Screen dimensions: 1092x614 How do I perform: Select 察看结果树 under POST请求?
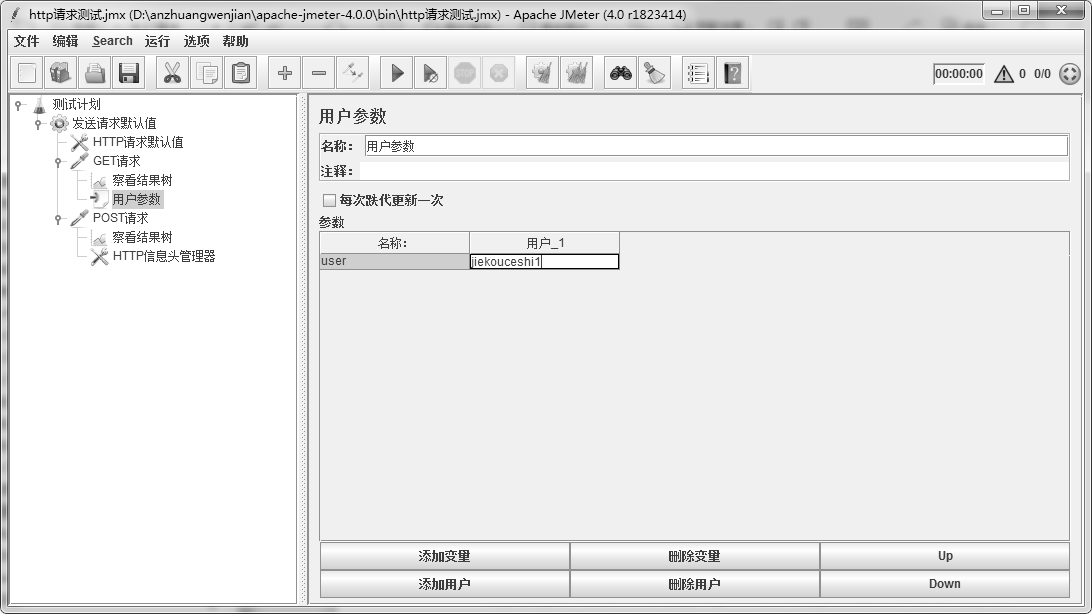pos(142,237)
